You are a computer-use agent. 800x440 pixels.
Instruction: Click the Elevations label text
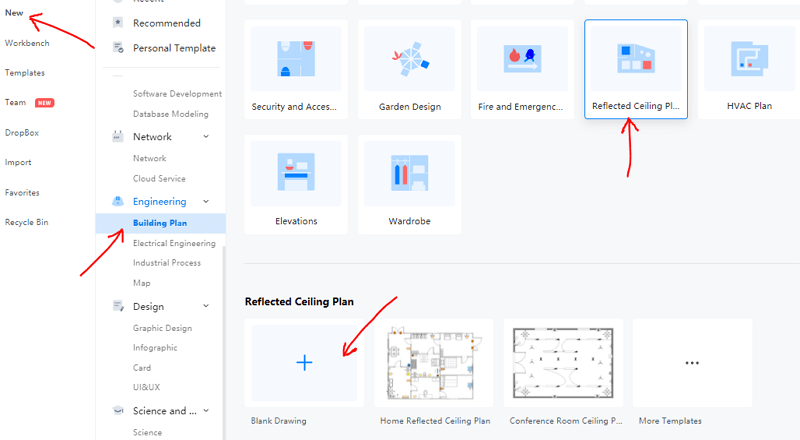[x=296, y=221]
